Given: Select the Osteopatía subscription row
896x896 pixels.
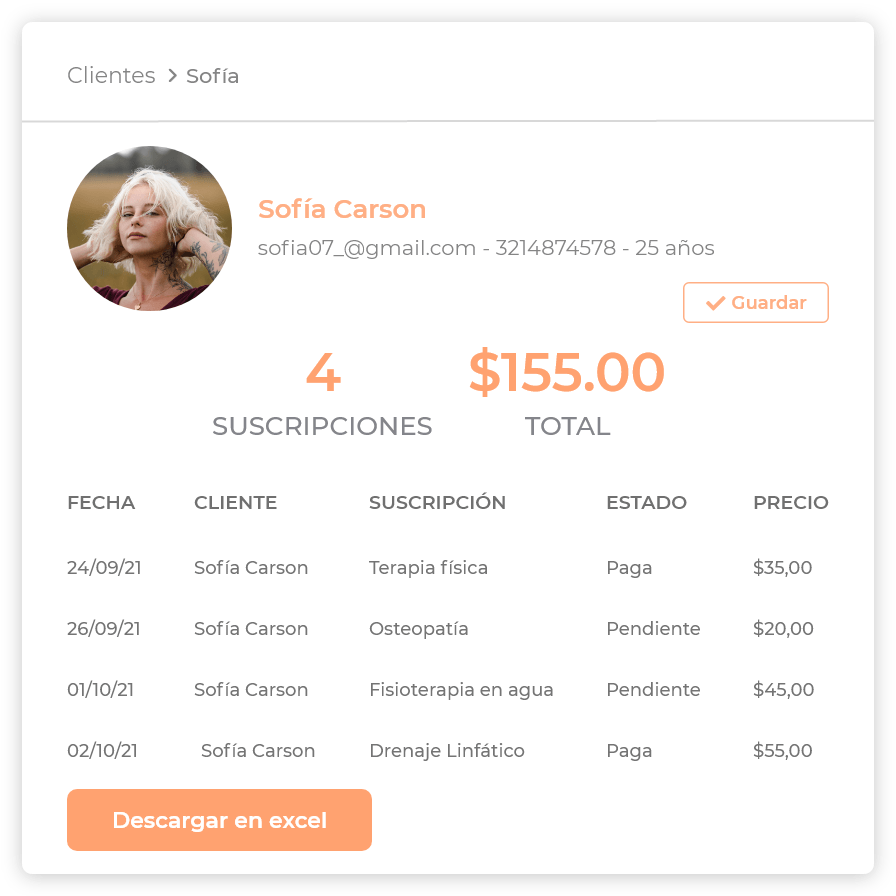Looking at the screenshot, I should (418, 629).
